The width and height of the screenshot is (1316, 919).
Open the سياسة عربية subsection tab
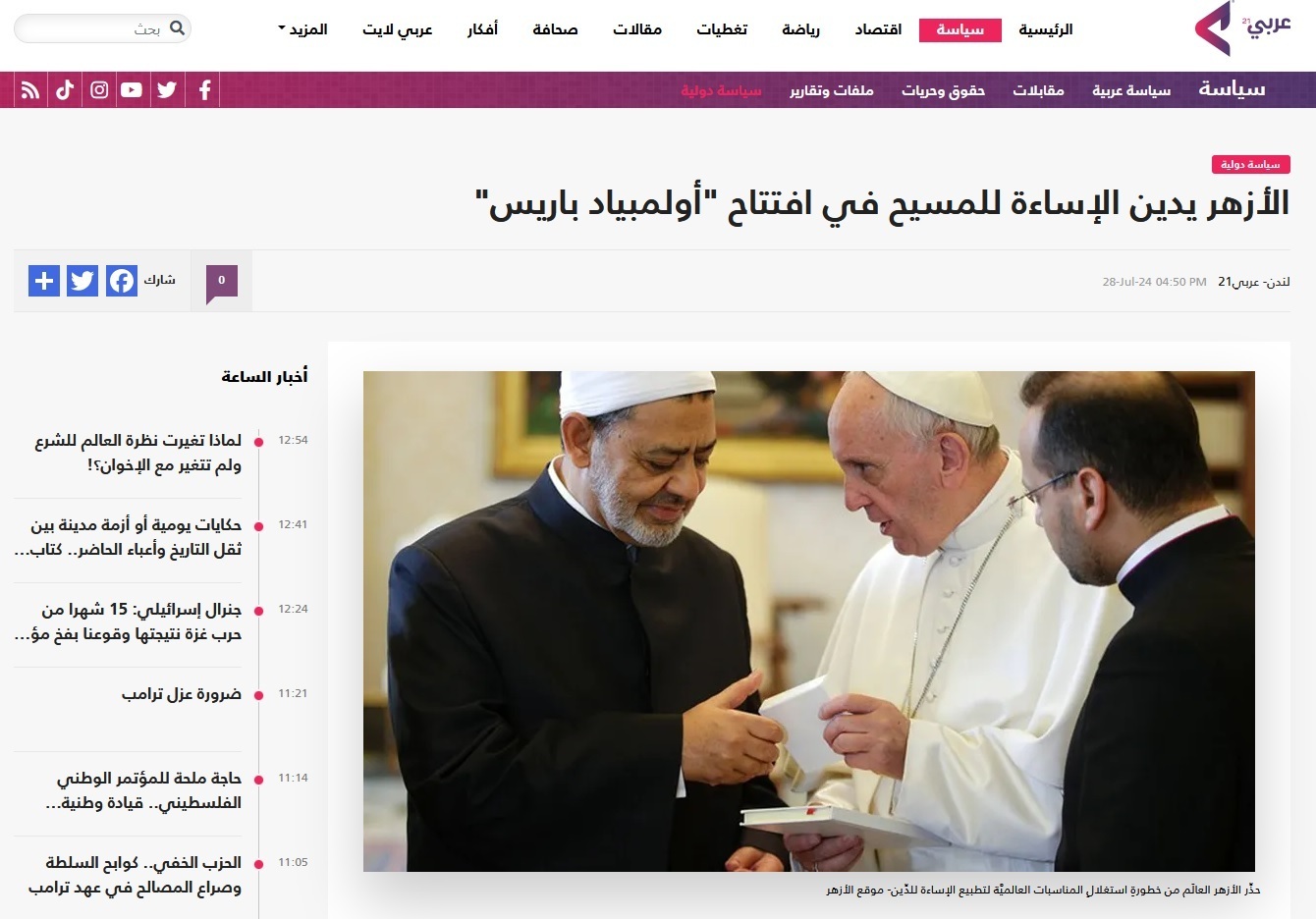(x=1131, y=90)
